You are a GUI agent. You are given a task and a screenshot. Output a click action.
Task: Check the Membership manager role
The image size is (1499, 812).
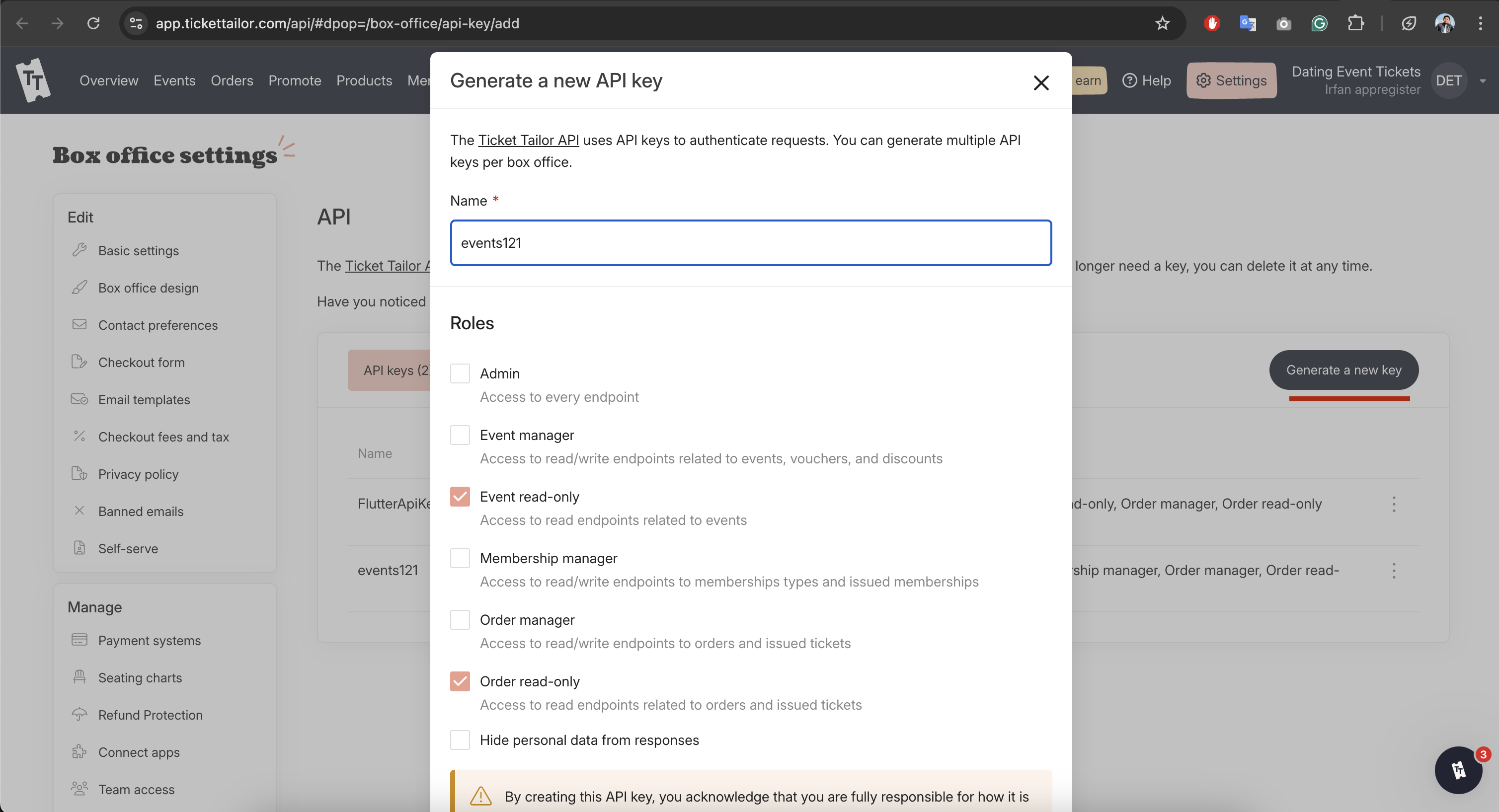tap(460, 558)
